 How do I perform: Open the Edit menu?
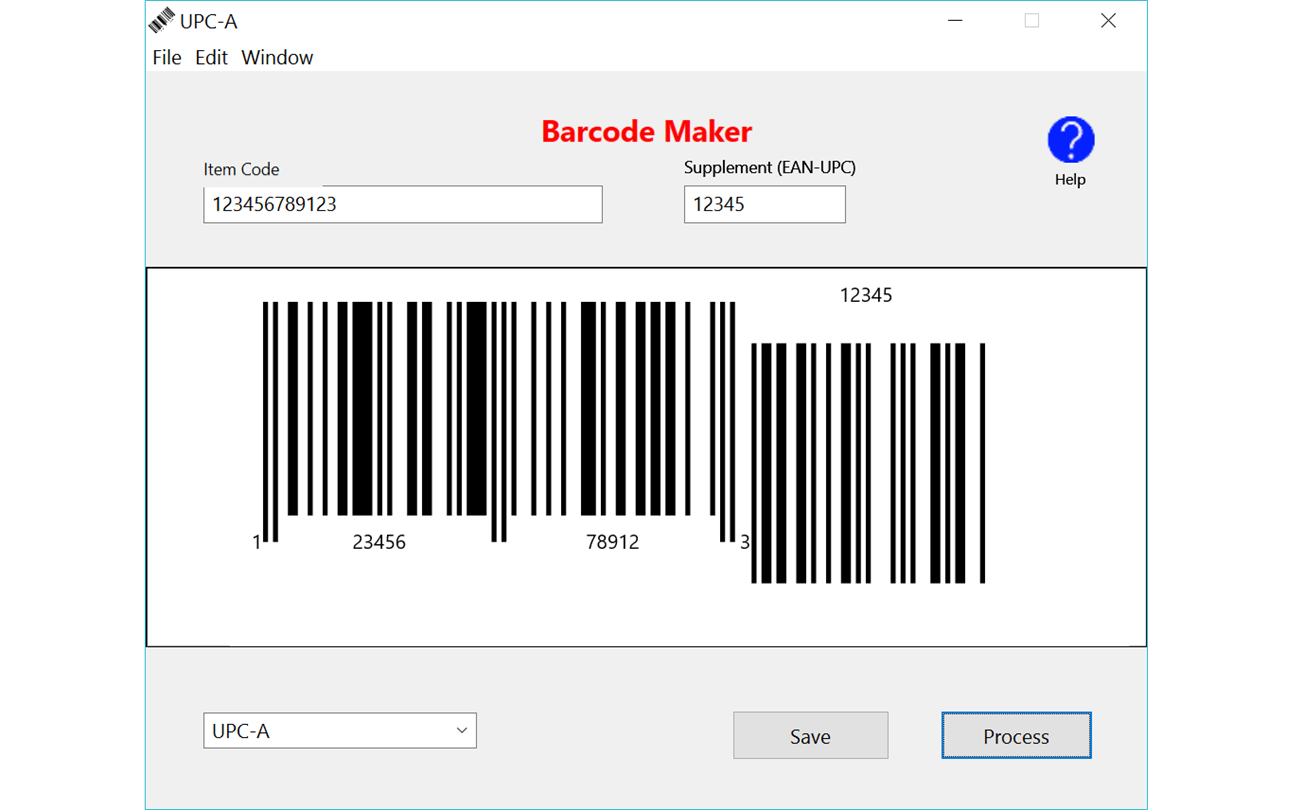tap(211, 58)
